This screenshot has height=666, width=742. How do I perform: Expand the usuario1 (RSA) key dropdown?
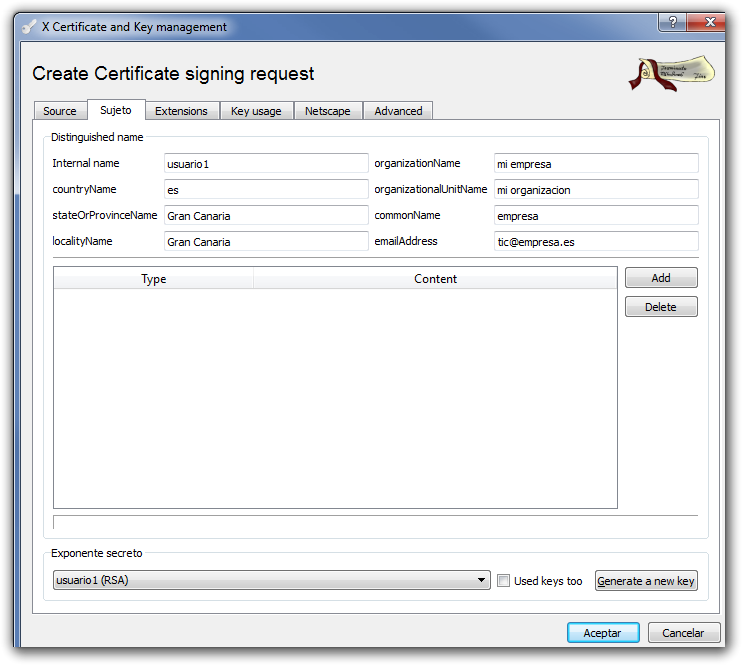coord(483,581)
